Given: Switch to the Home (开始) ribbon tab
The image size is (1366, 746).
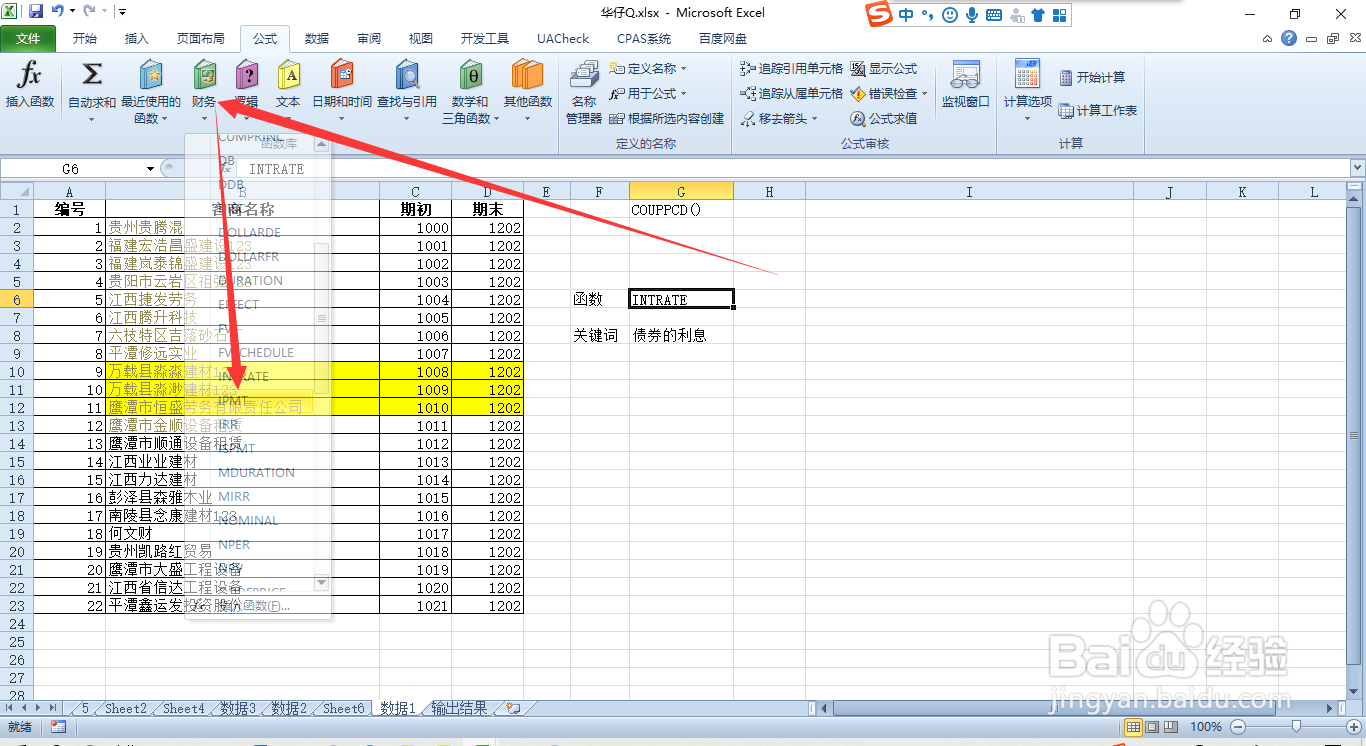Looking at the screenshot, I should pos(84,38).
